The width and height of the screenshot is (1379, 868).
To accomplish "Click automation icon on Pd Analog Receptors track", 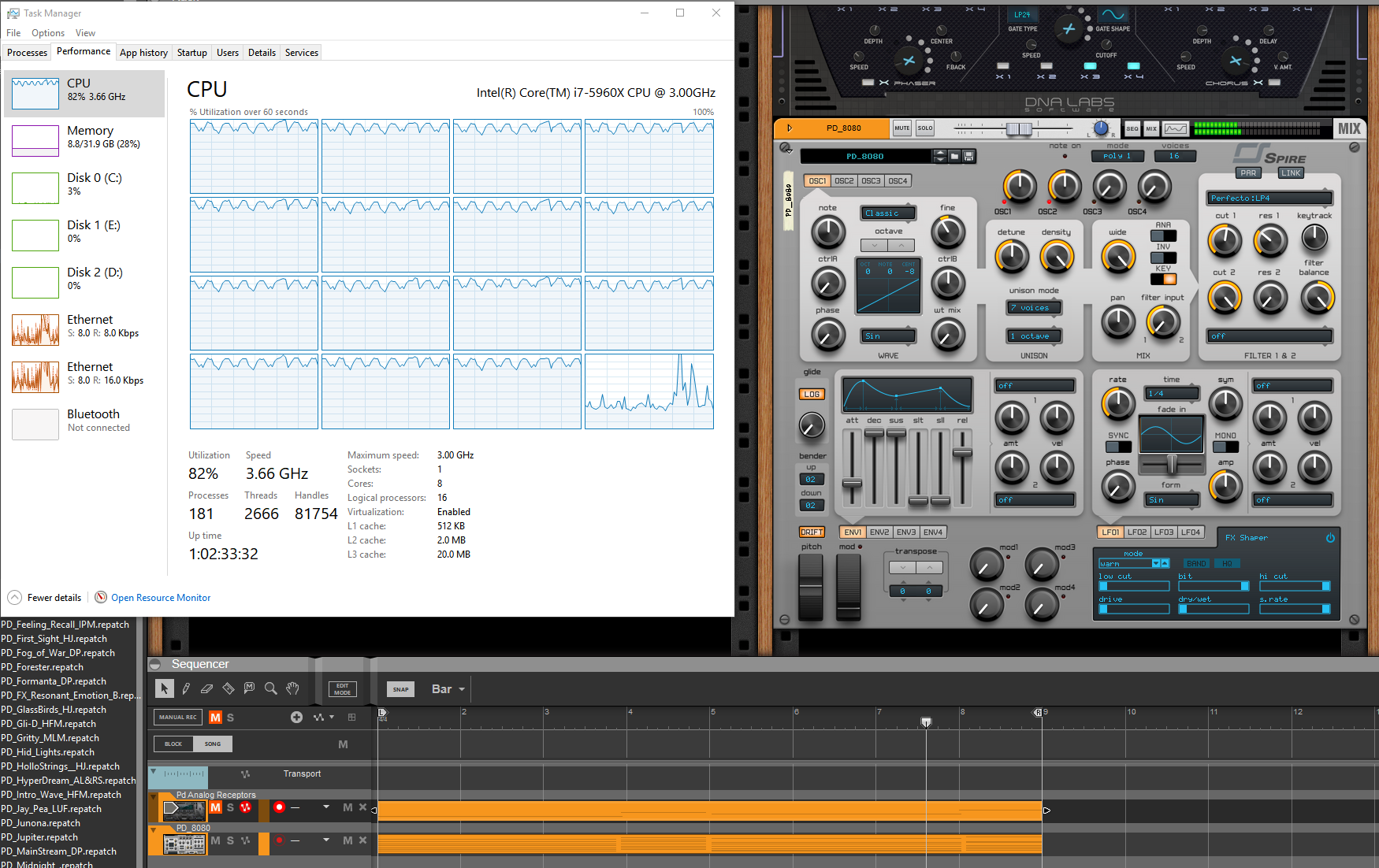I will [x=245, y=807].
